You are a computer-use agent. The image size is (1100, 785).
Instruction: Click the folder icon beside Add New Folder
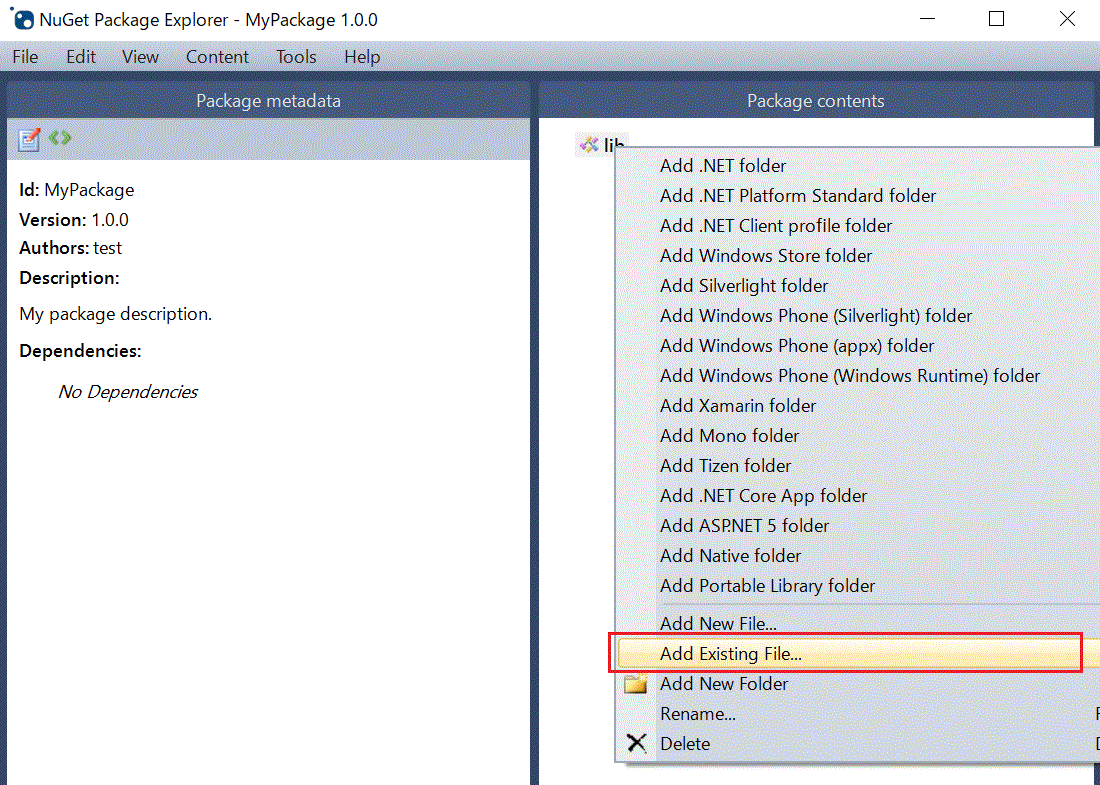(636, 683)
